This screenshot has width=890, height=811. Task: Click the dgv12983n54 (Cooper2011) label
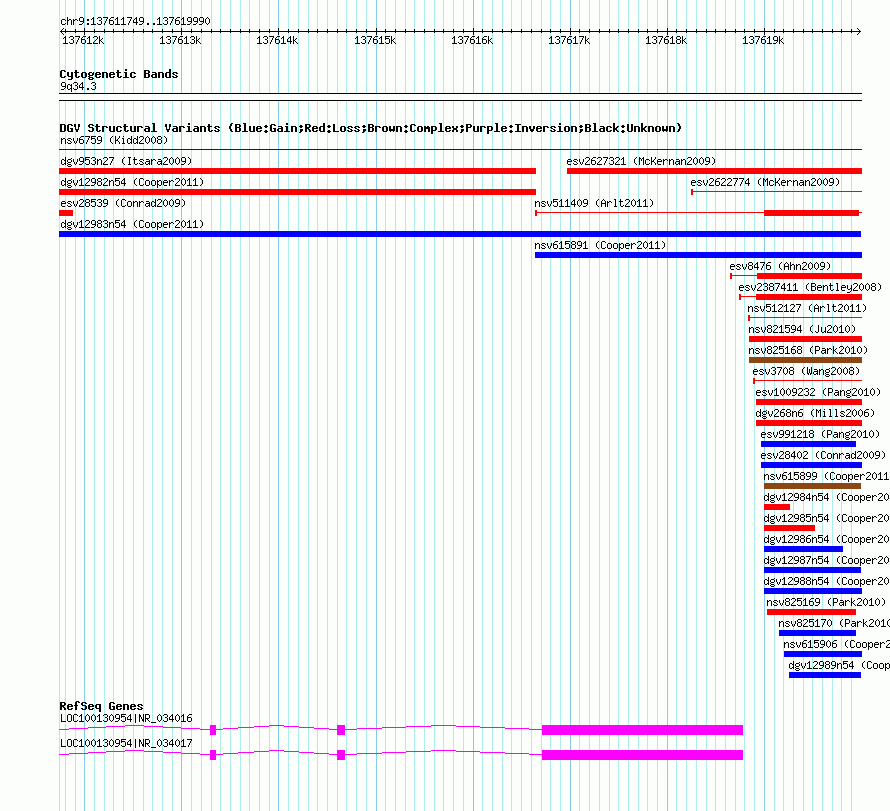click(132, 224)
